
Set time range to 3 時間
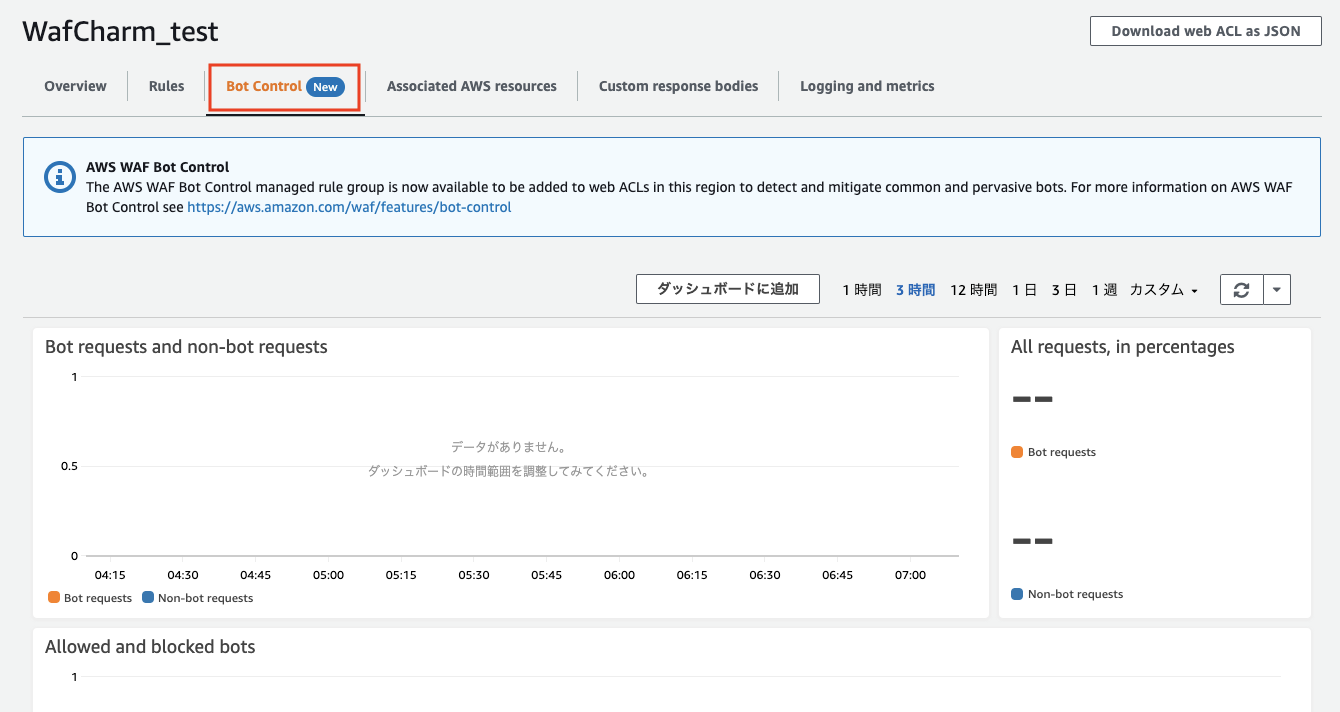click(915, 290)
